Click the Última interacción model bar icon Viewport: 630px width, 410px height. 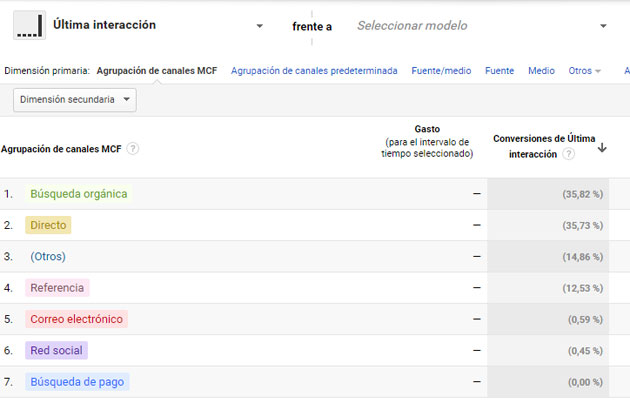(x=28, y=25)
